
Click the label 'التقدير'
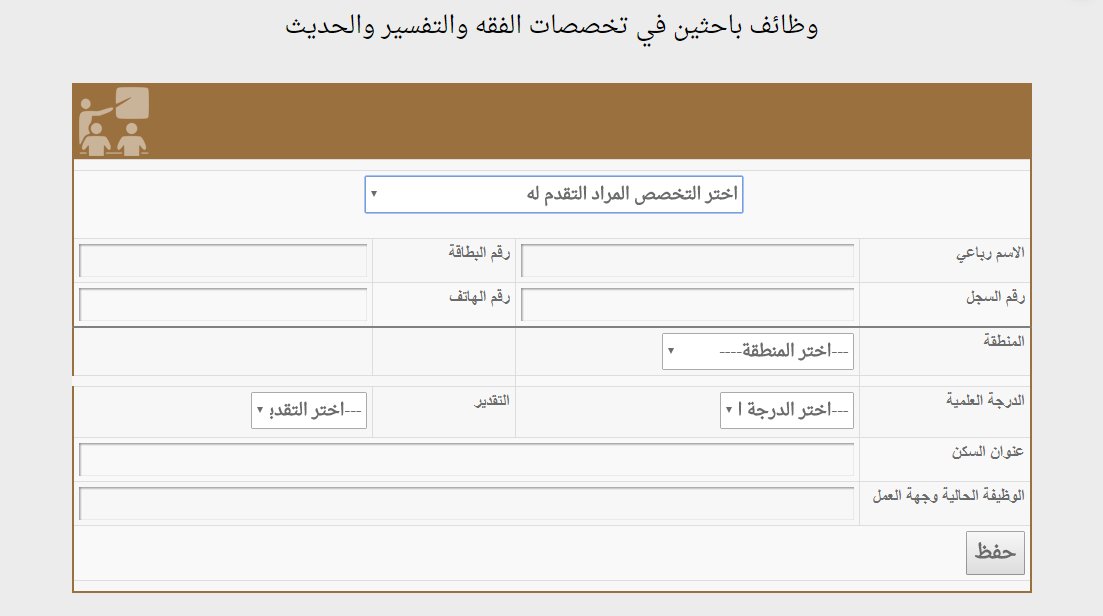point(492,401)
